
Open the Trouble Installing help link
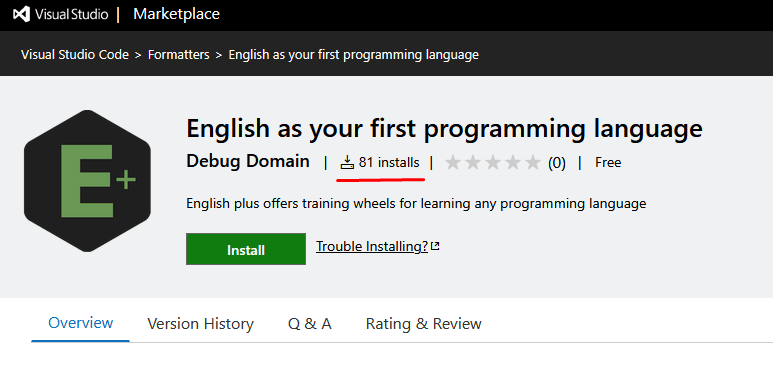(372, 246)
